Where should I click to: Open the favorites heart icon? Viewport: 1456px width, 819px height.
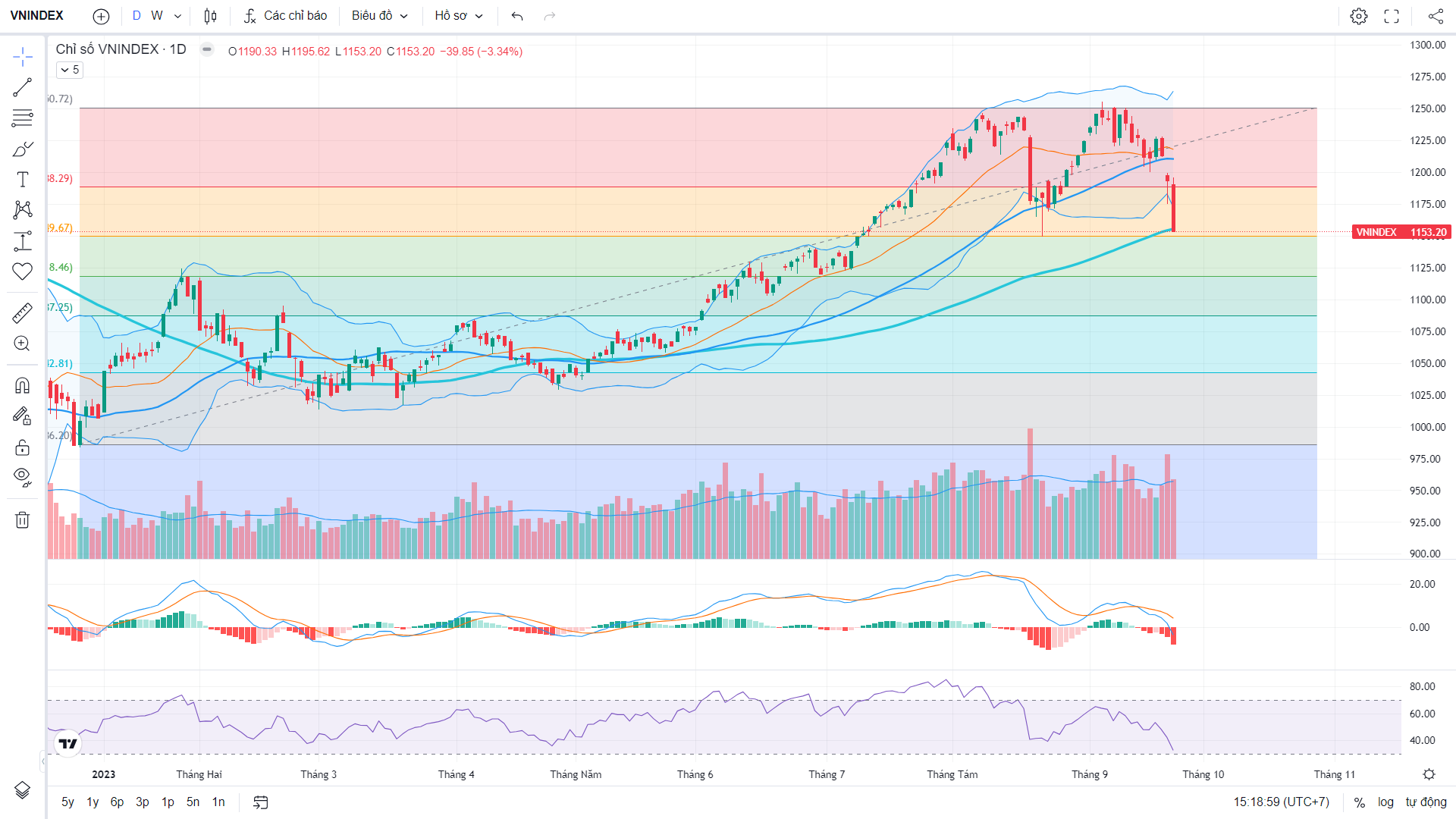pyautogui.click(x=23, y=271)
